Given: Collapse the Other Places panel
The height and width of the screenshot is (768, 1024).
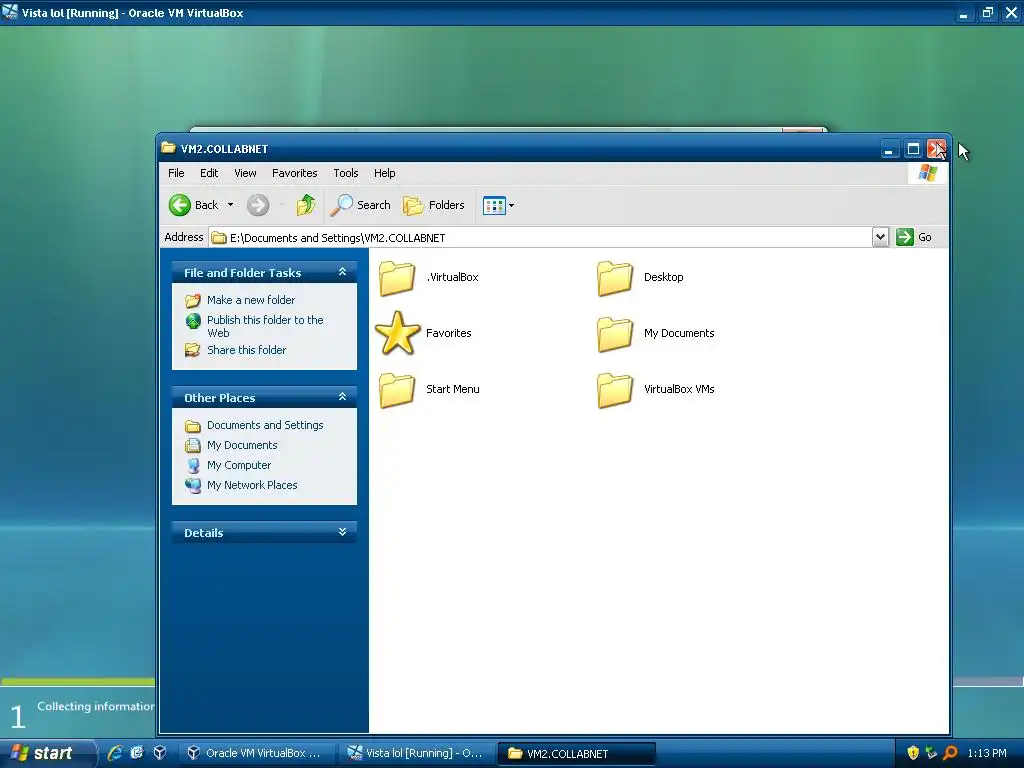Looking at the screenshot, I should click(342, 396).
